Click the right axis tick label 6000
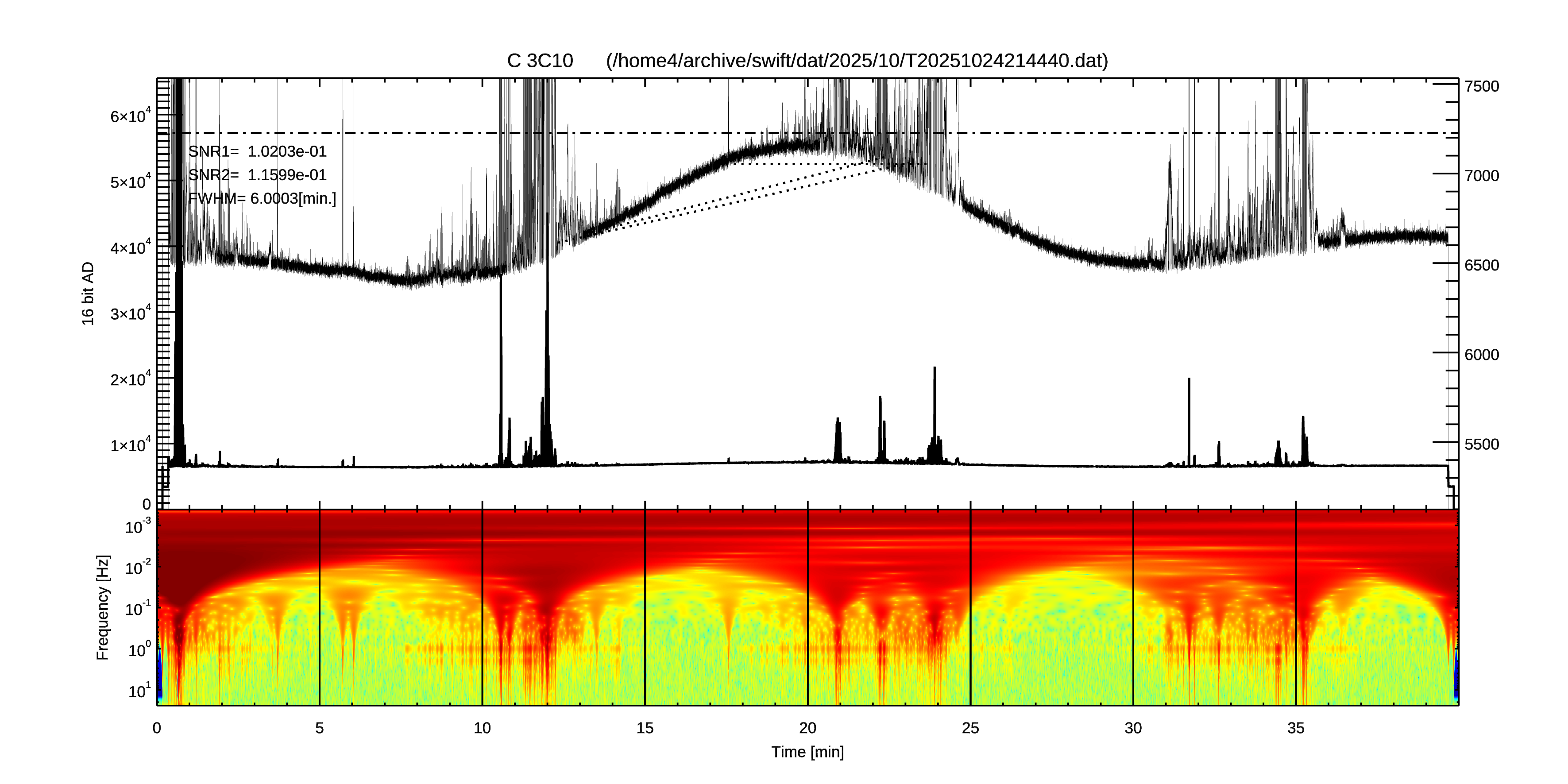Screen dimensions: 1568x784 (x=1482, y=355)
